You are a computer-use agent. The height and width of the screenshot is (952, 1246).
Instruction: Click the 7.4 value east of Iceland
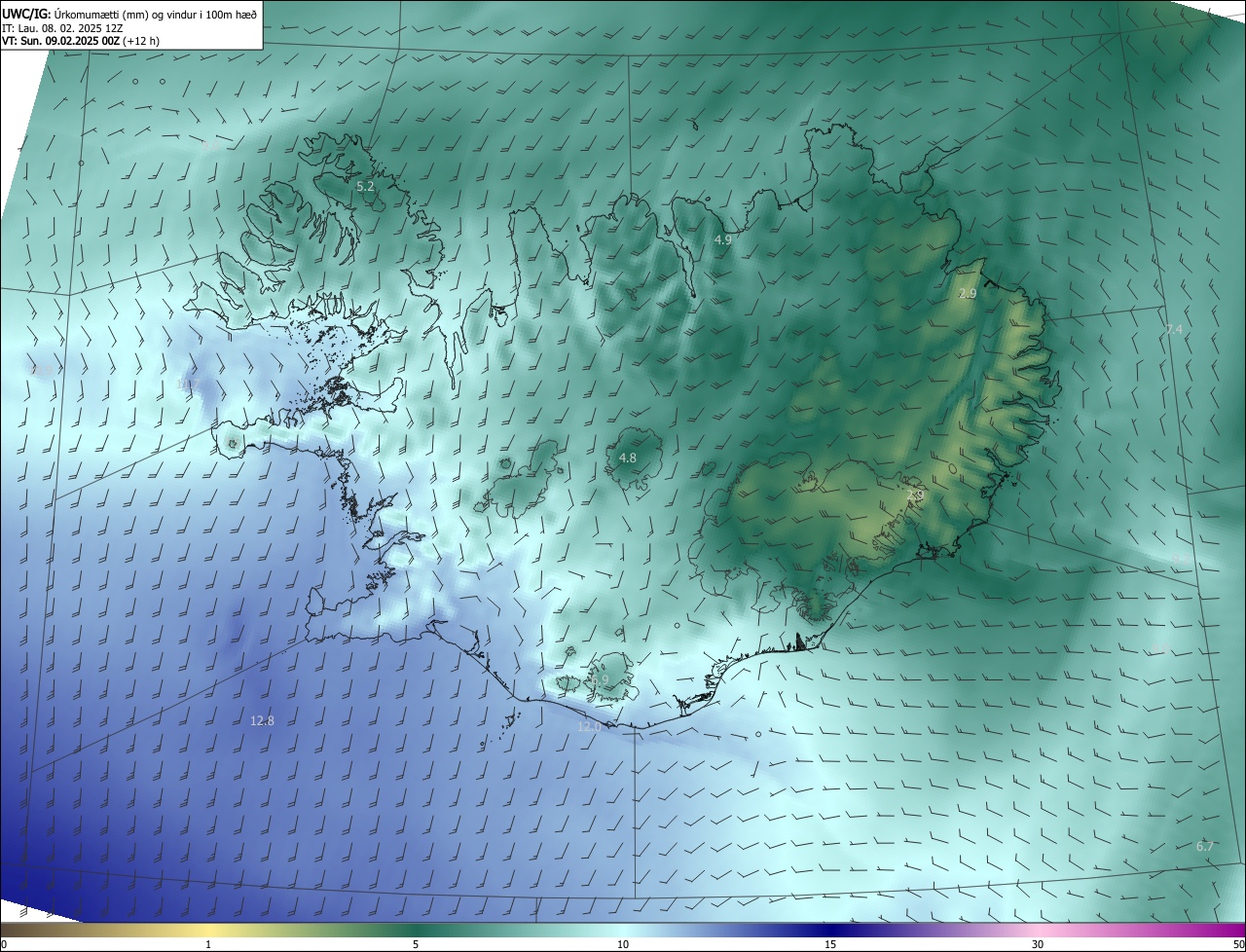pyautogui.click(x=1174, y=330)
